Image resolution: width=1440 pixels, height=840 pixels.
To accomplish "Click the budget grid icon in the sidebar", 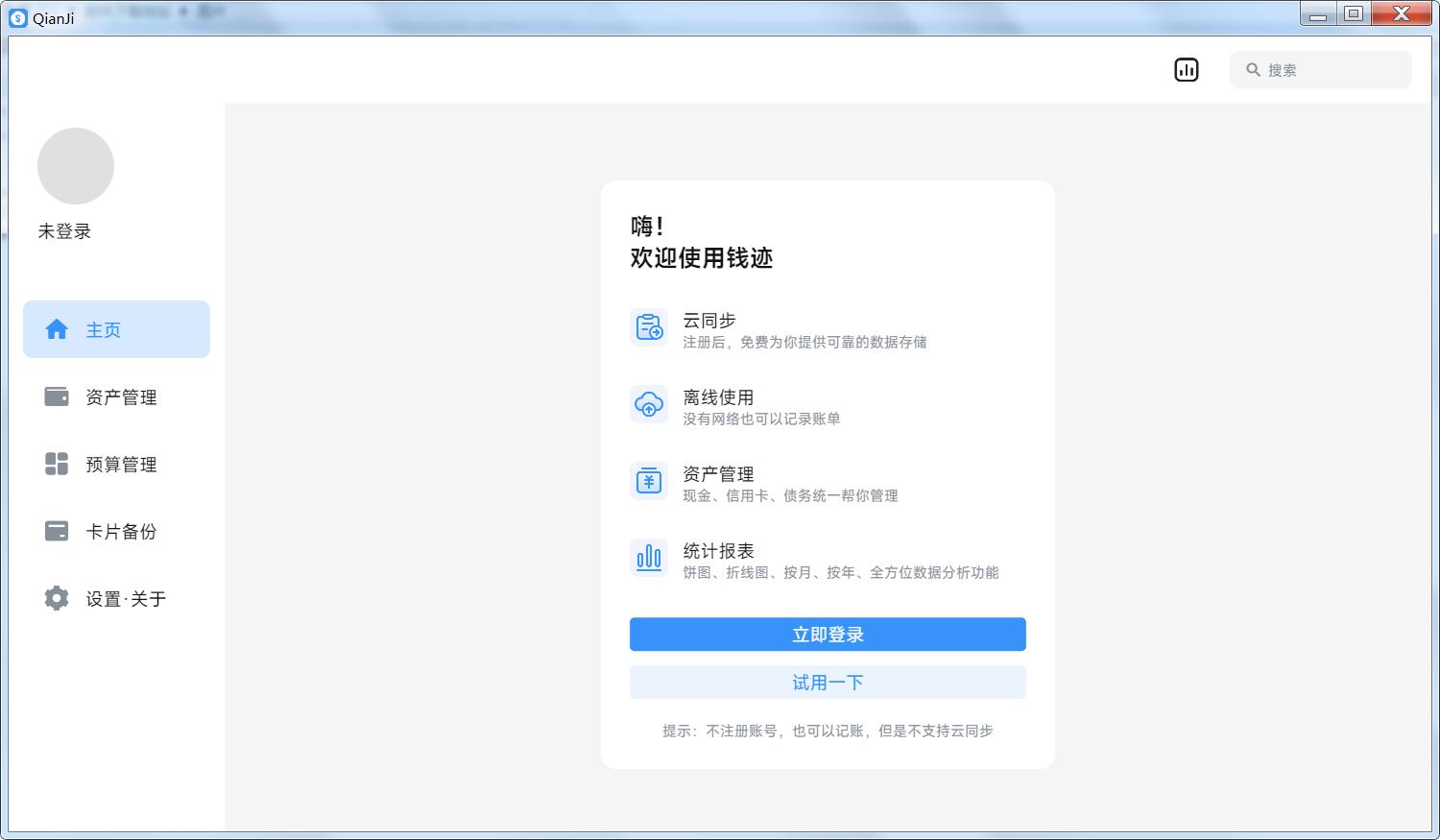I will tap(57, 464).
